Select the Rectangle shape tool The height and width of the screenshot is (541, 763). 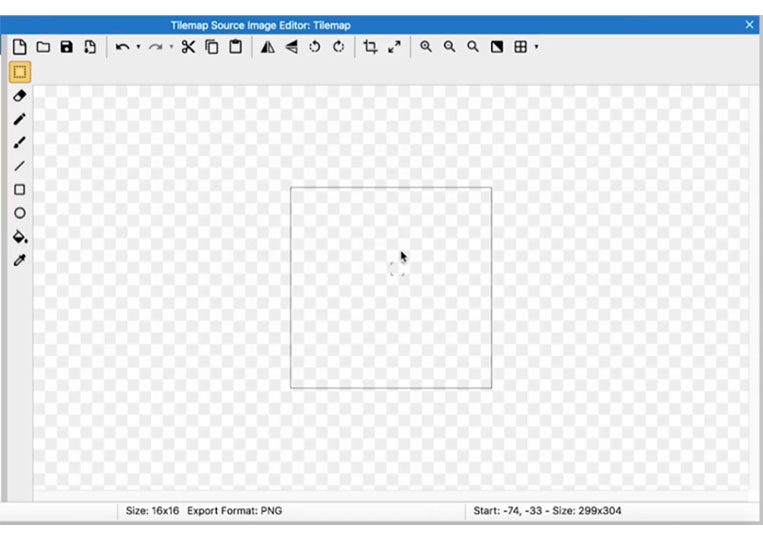click(x=19, y=189)
